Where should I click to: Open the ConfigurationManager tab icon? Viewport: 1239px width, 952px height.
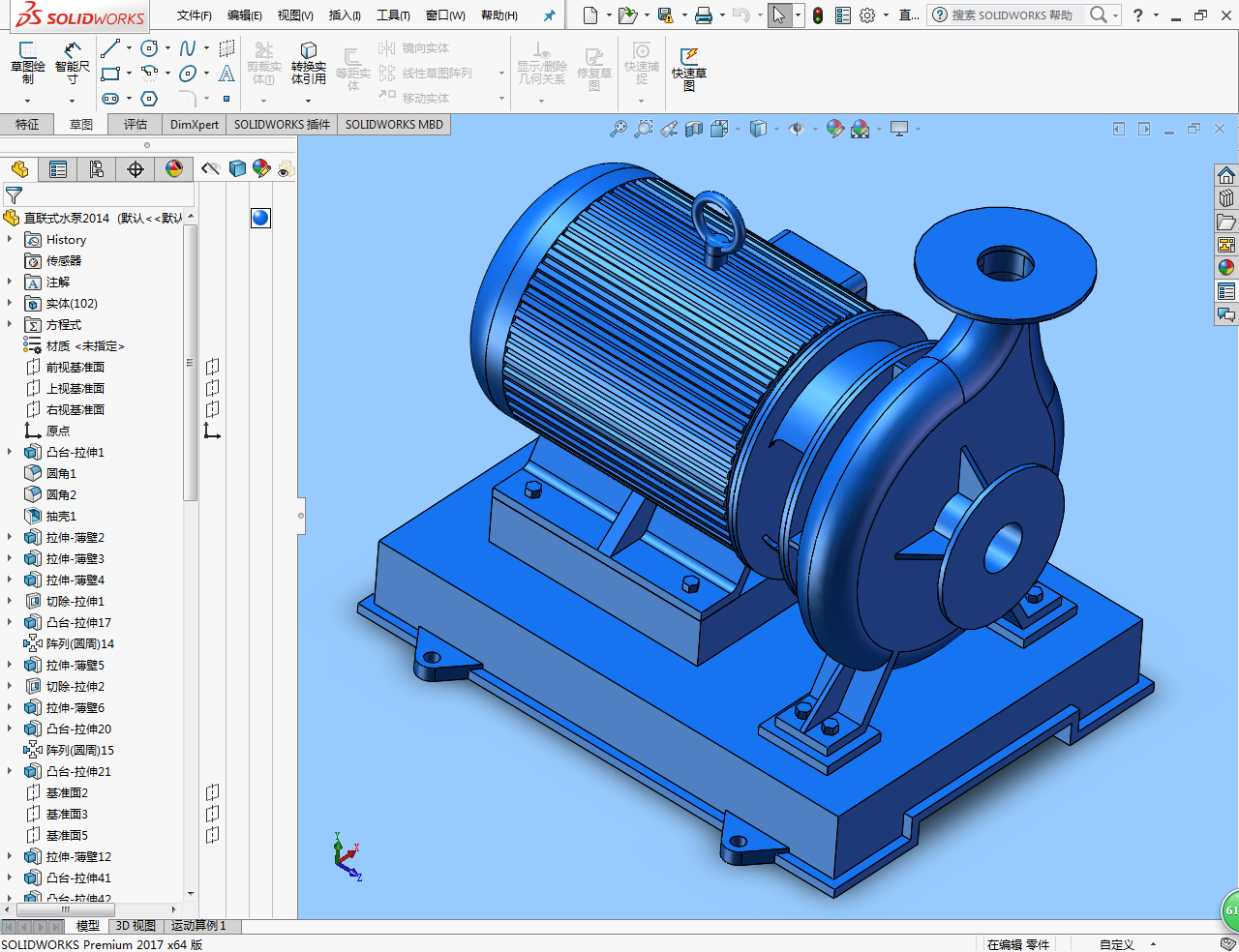point(97,169)
